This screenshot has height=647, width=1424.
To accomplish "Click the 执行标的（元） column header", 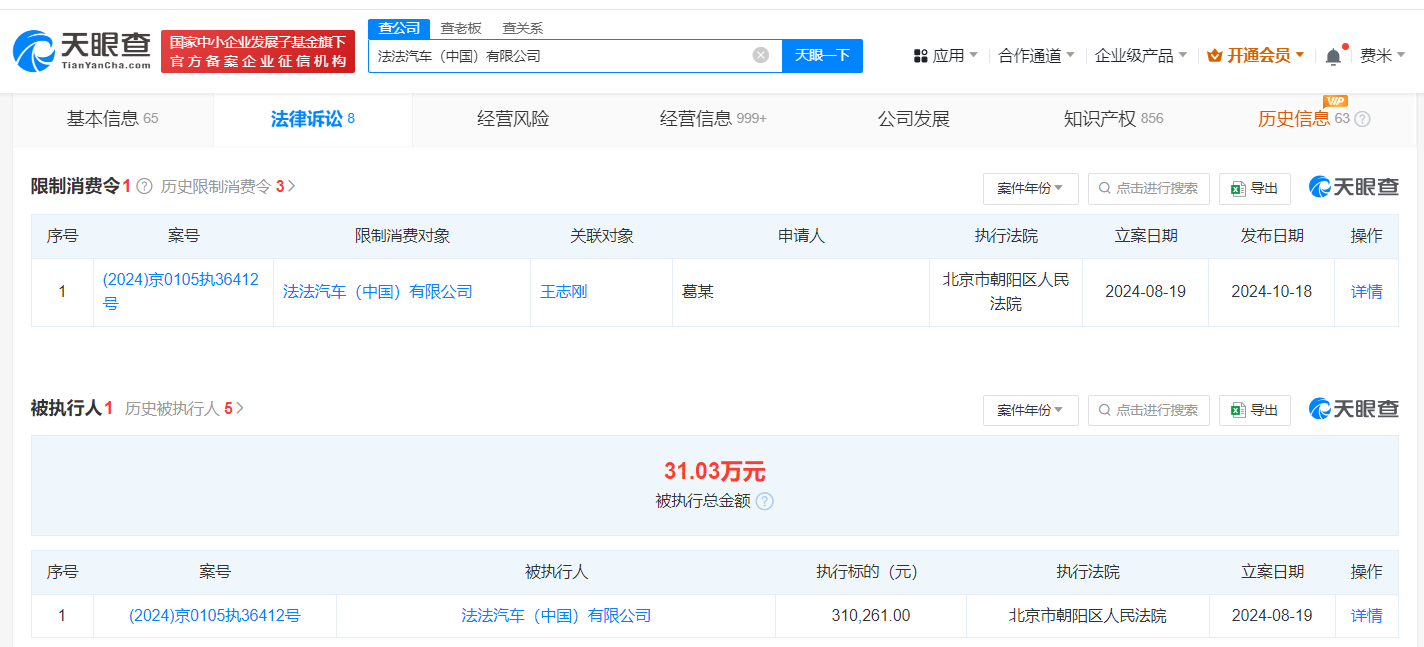I will click(x=871, y=573).
